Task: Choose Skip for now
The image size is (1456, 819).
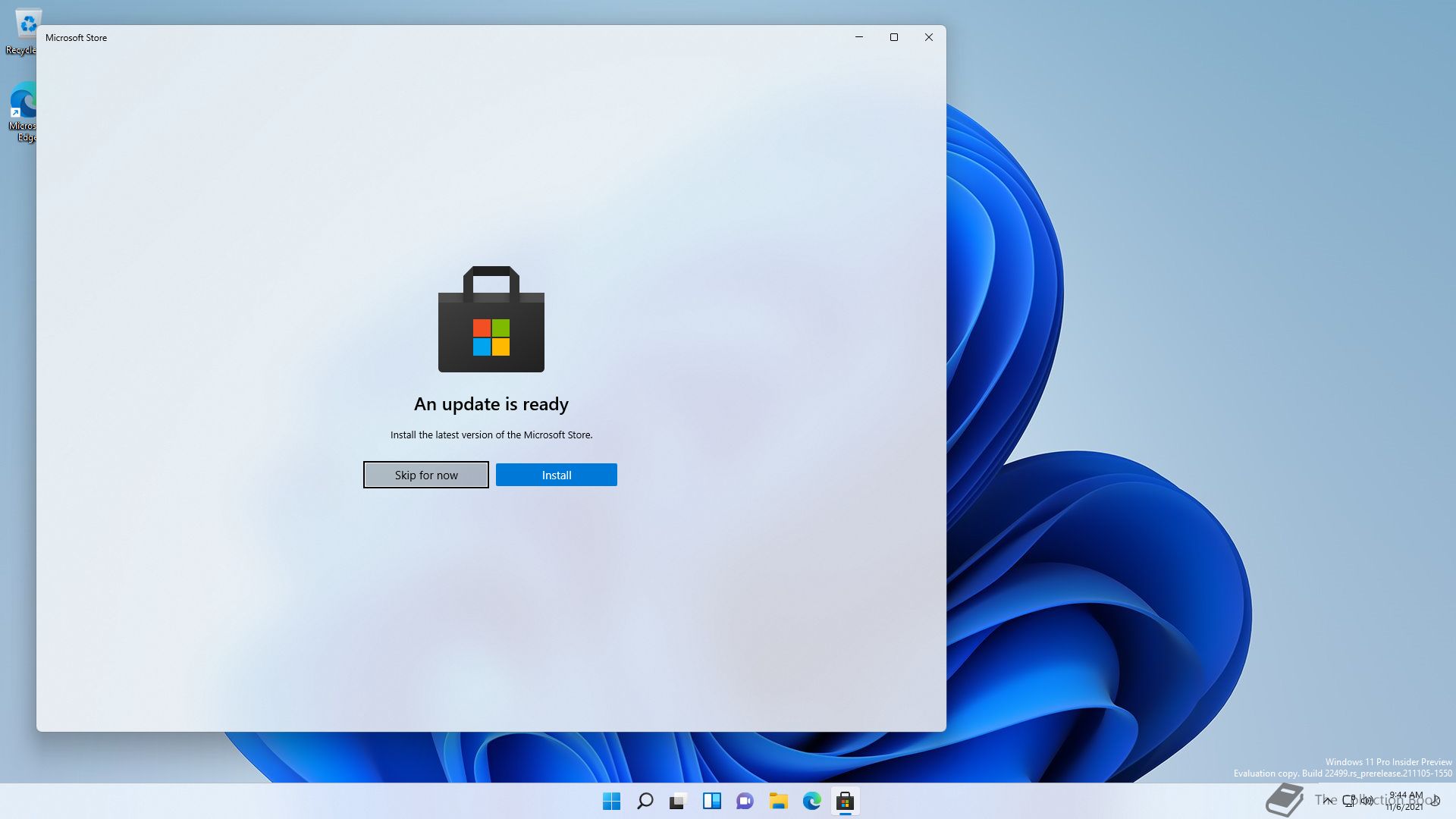Action: click(426, 475)
